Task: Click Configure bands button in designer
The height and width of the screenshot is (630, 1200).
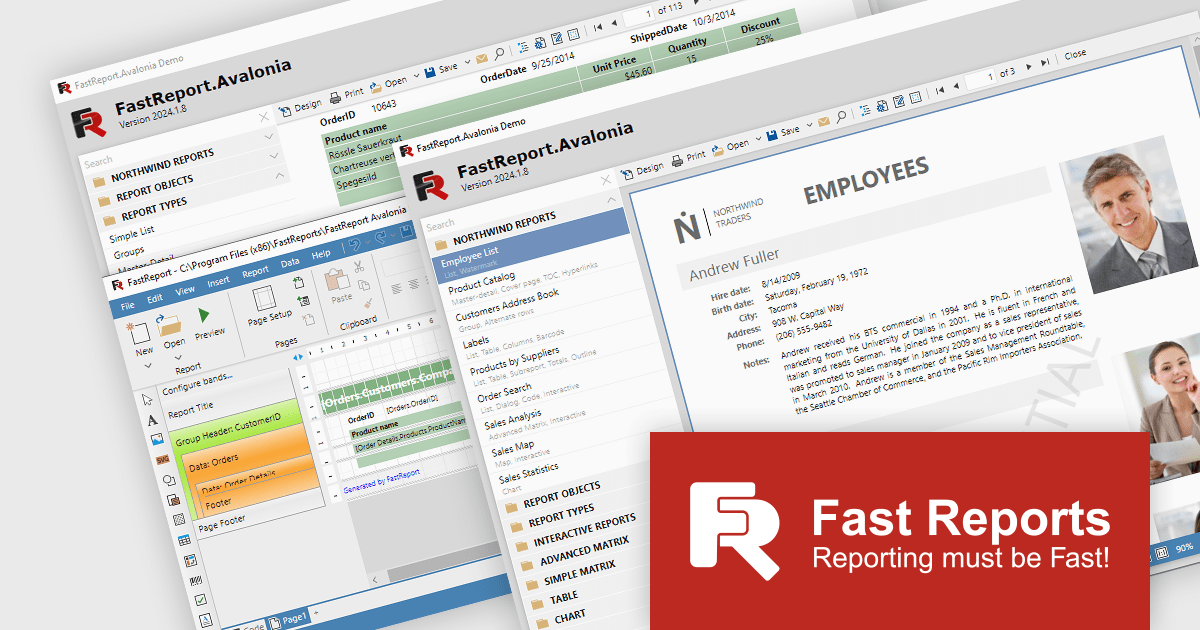Action: click(199, 383)
